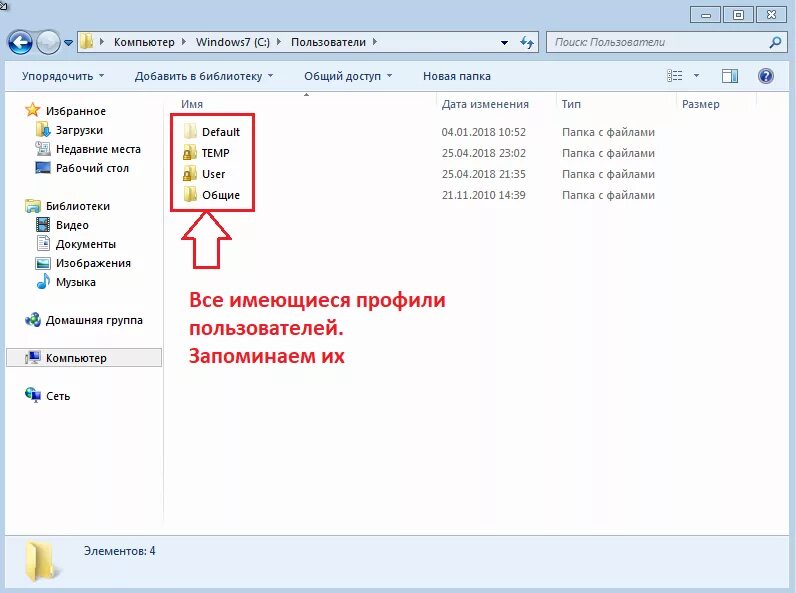Select the locked User folder icon
The height and width of the screenshot is (593, 796).
point(190,174)
